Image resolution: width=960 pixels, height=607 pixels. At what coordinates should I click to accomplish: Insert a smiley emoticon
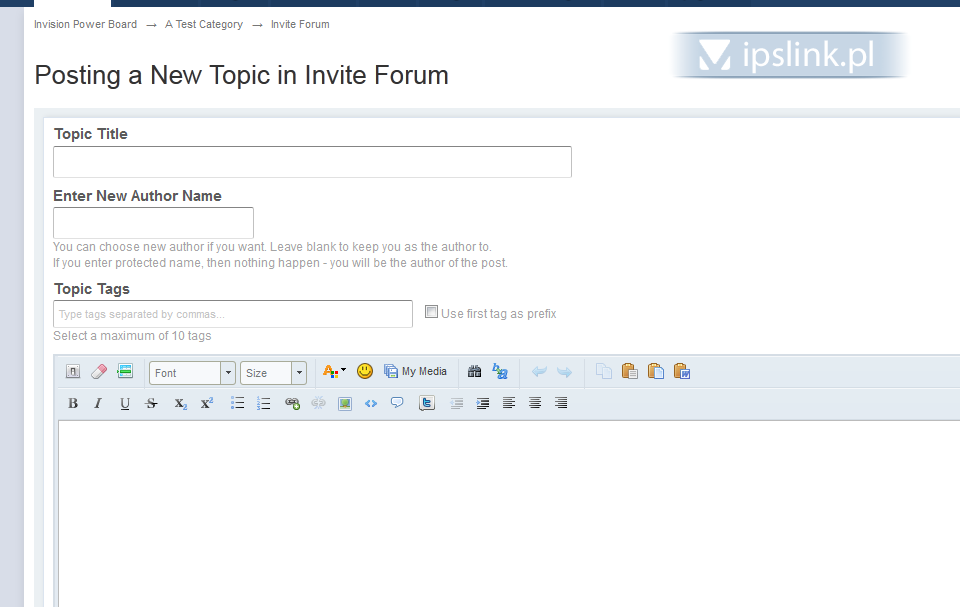365,372
